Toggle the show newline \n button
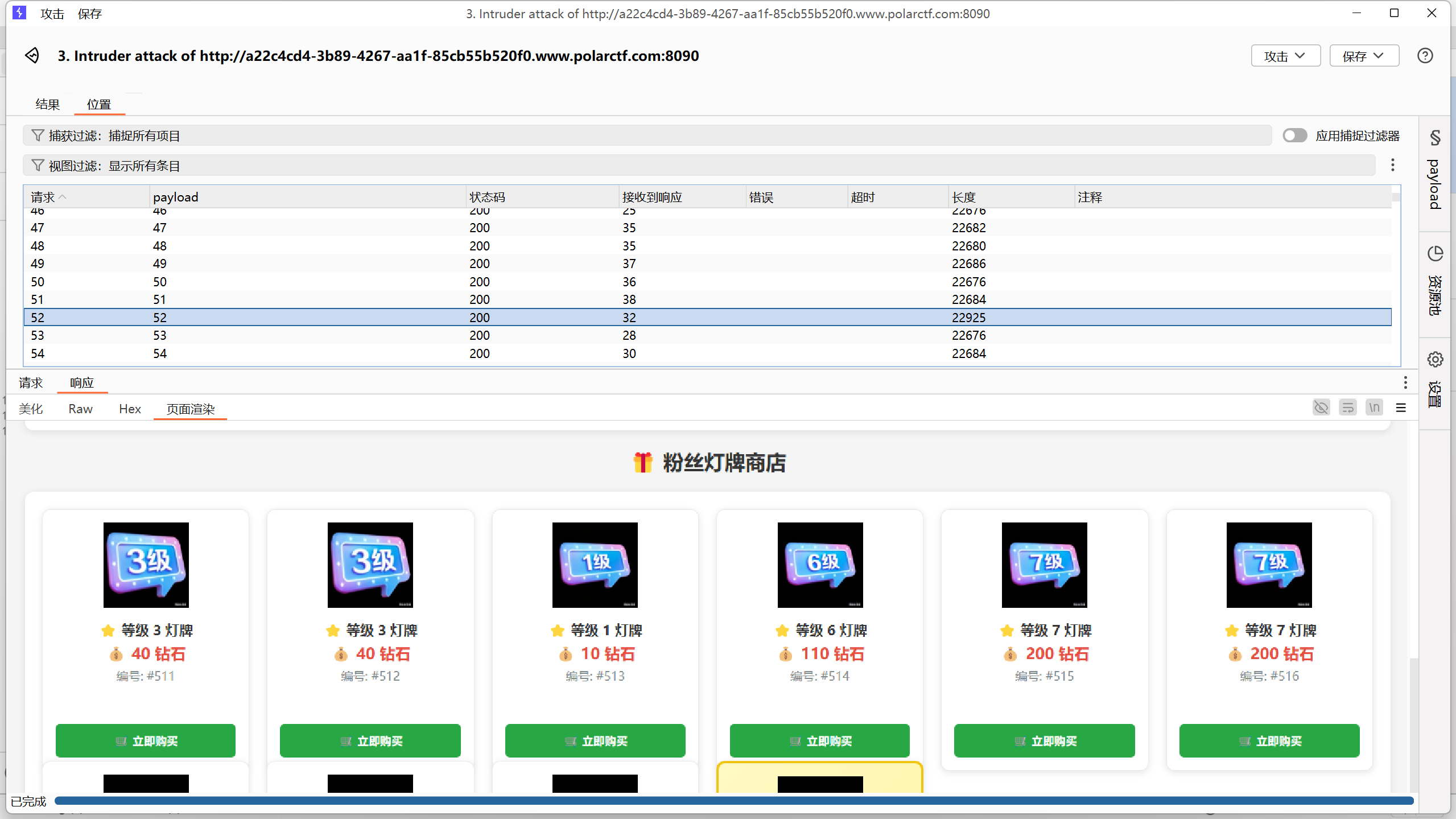The height and width of the screenshot is (819, 1456). pos(1374,408)
